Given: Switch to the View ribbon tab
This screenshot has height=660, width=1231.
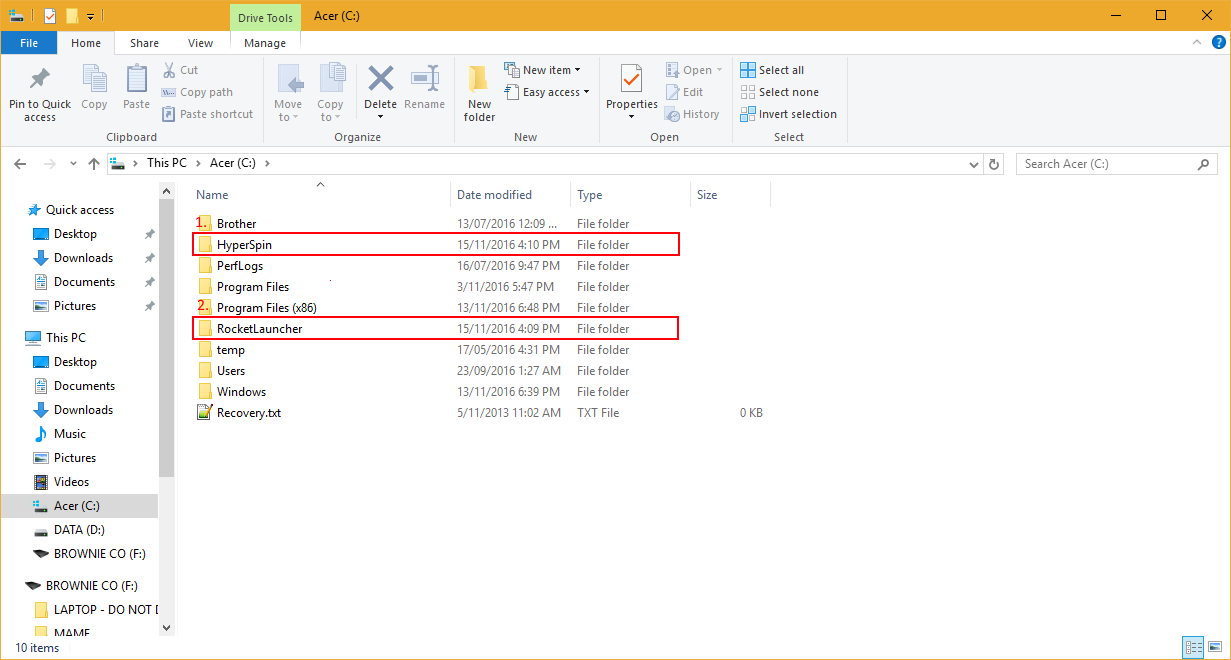Looking at the screenshot, I should tap(201, 43).
